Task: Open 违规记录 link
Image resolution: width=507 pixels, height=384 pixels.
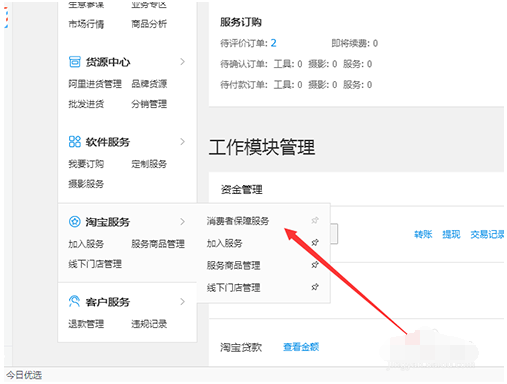Action: point(149,324)
